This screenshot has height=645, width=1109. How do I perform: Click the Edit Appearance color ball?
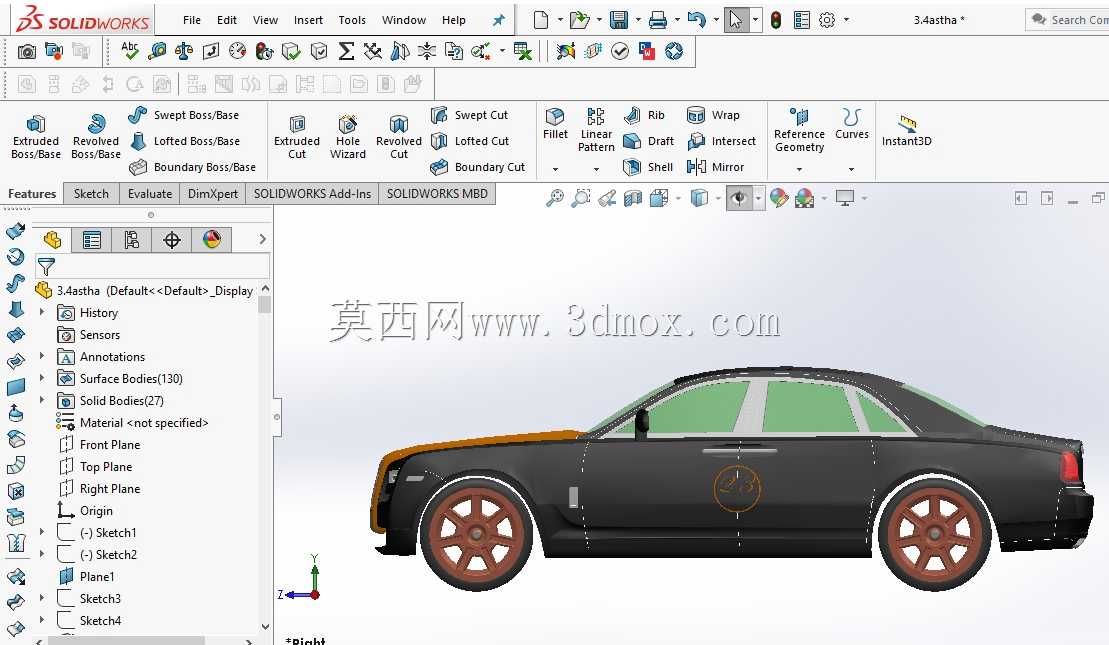point(779,198)
